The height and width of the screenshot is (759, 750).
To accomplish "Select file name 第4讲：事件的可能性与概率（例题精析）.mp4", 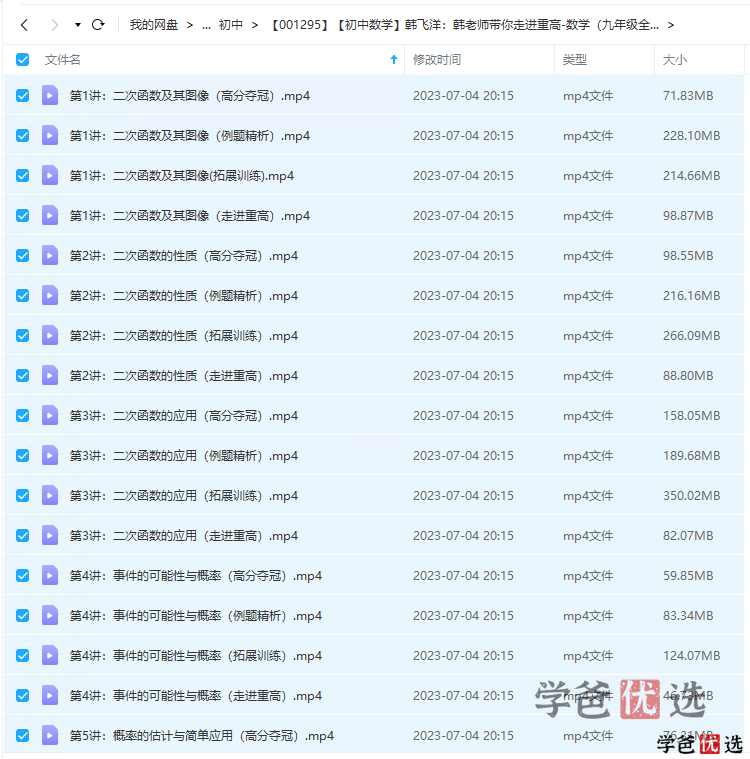I will (196, 616).
